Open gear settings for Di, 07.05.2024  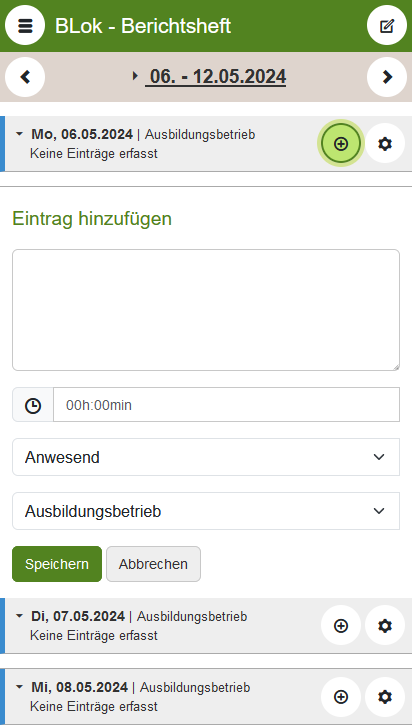pyautogui.click(x=385, y=626)
